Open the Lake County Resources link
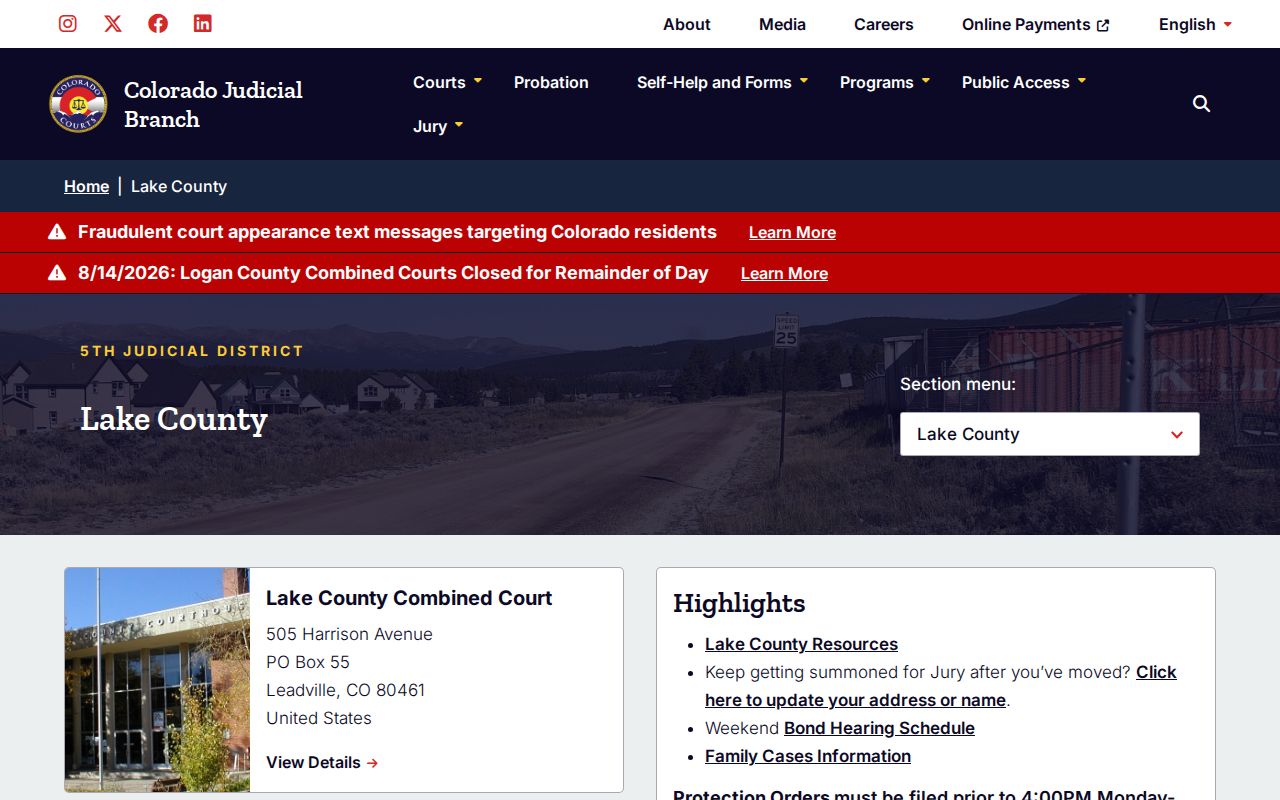Screen dimensions: 1280x800 click(801, 644)
